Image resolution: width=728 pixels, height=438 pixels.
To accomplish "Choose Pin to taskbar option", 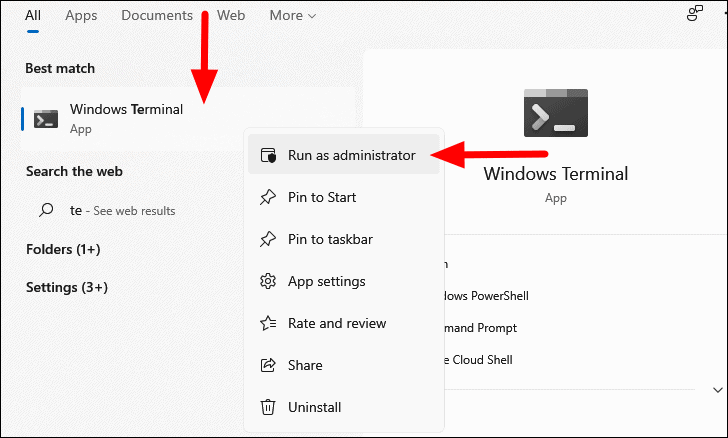I will pyautogui.click(x=344, y=239).
